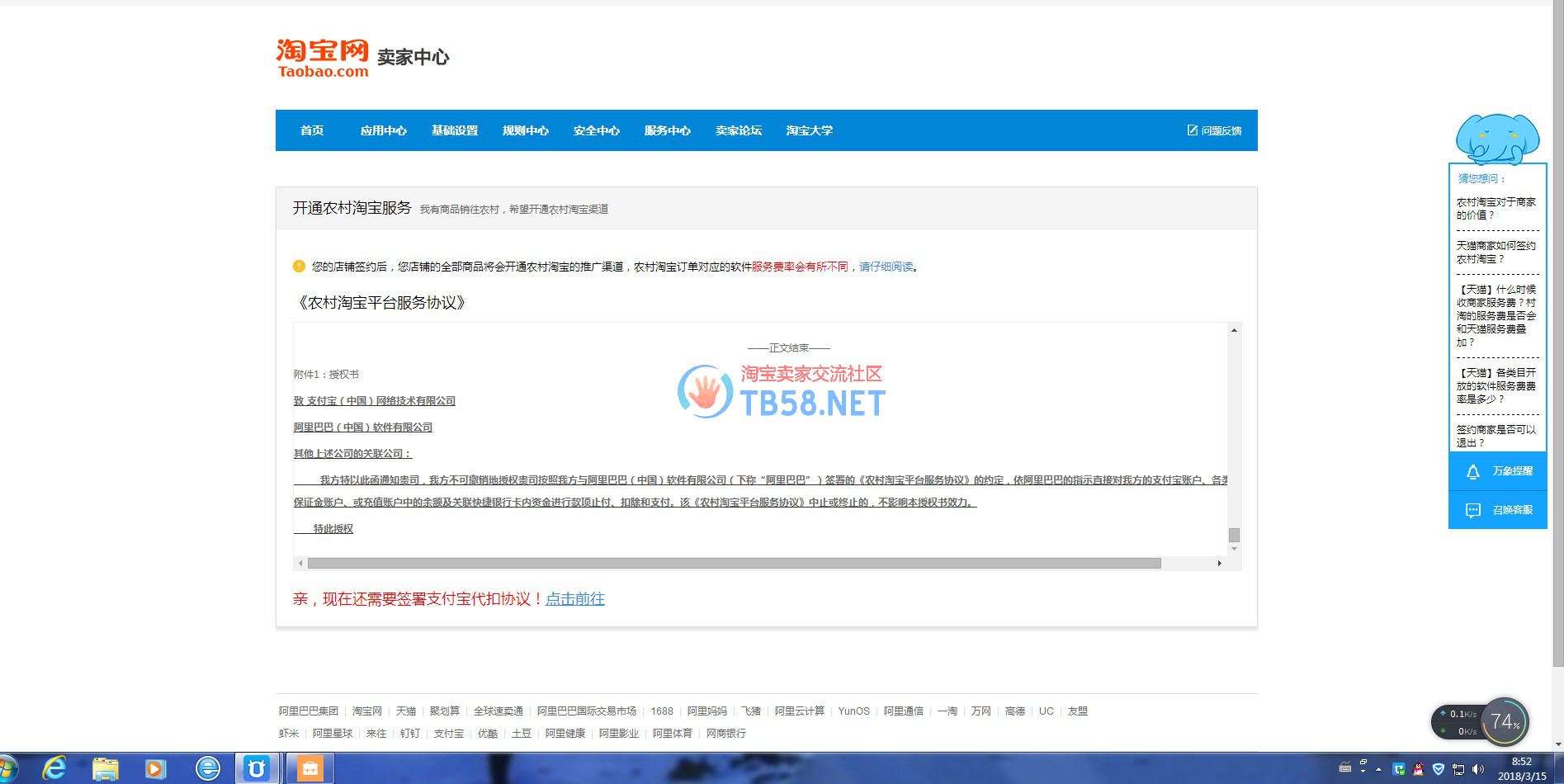Click the 74% memory accelerator ball
Viewport: 1564px width, 784px height.
[1505, 722]
